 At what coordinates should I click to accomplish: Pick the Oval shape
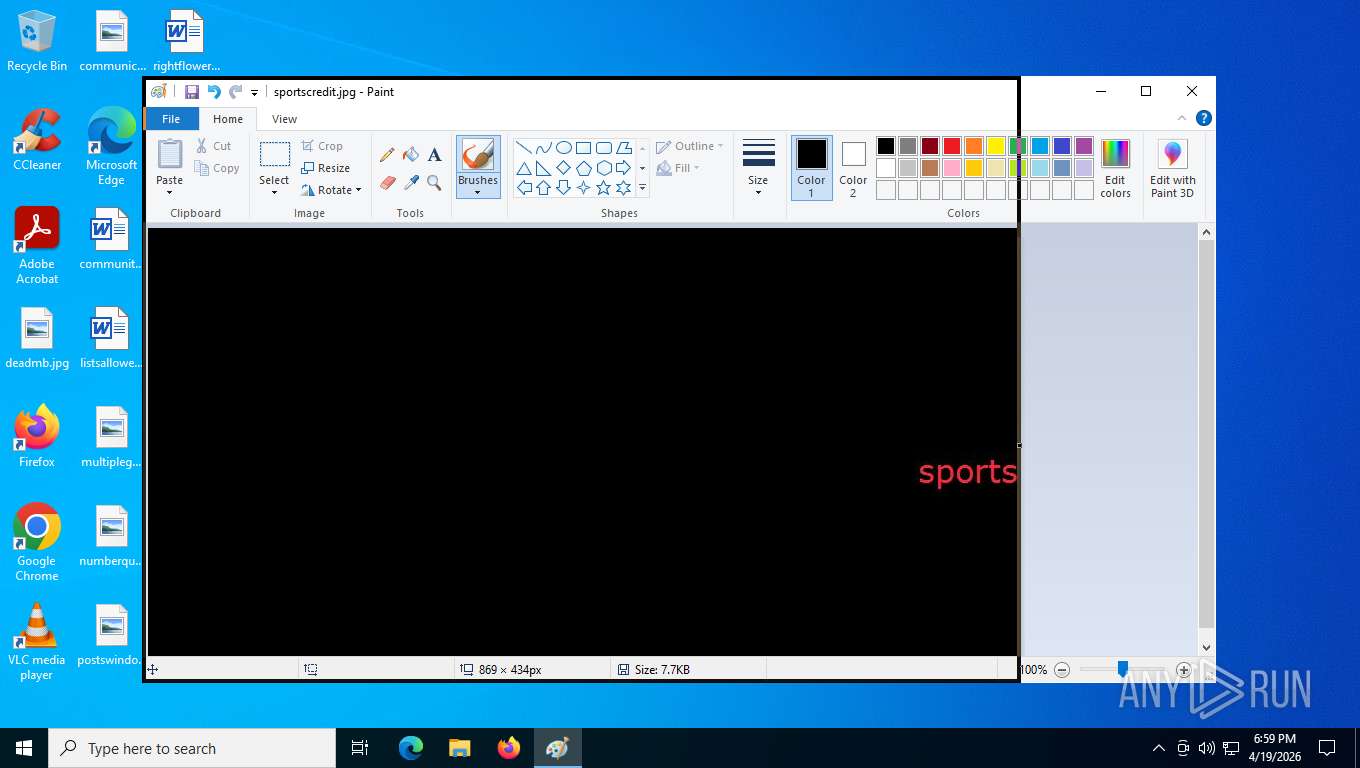[x=563, y=148]
